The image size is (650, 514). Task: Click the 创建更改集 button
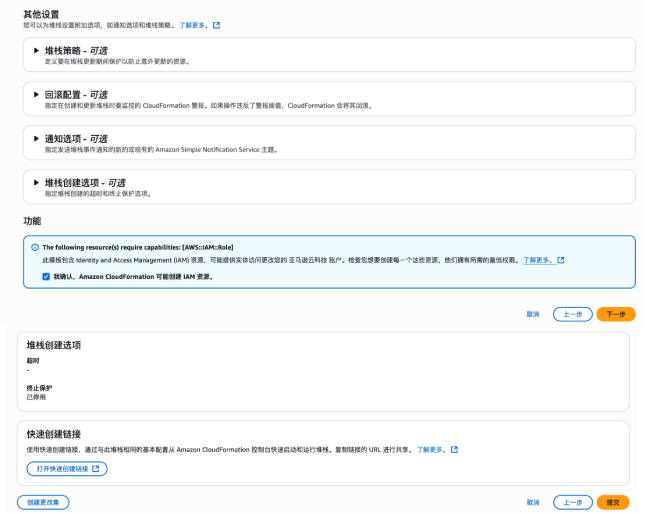click(43, 502)
